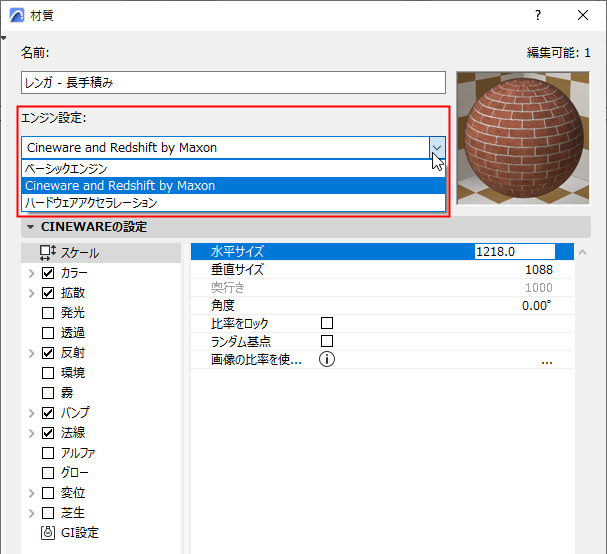Open GI設定 settings icon

click(48, 533)
